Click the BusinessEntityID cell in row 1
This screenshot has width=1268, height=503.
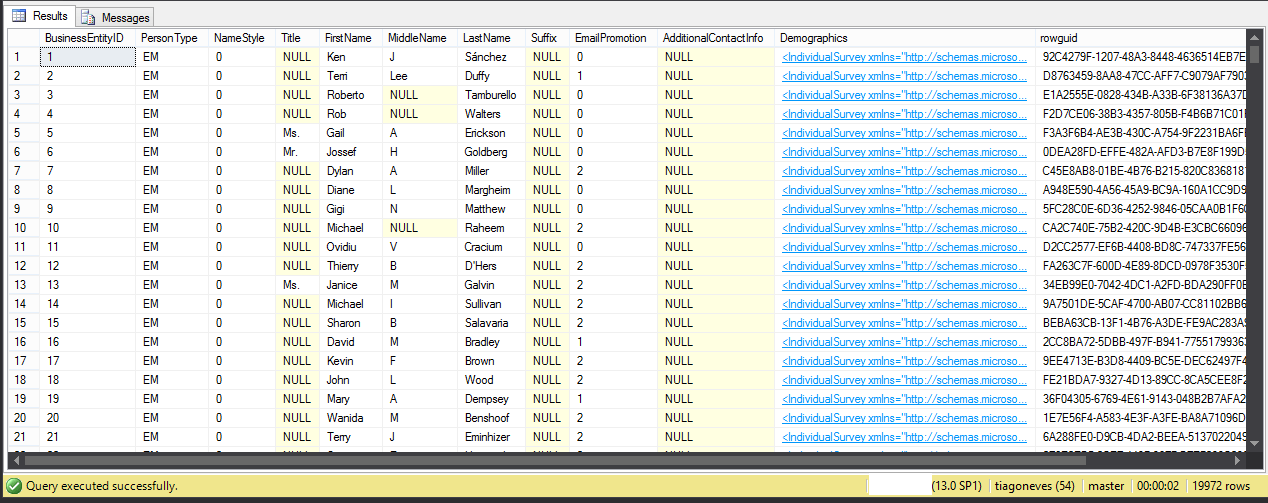tap(88, 57)
